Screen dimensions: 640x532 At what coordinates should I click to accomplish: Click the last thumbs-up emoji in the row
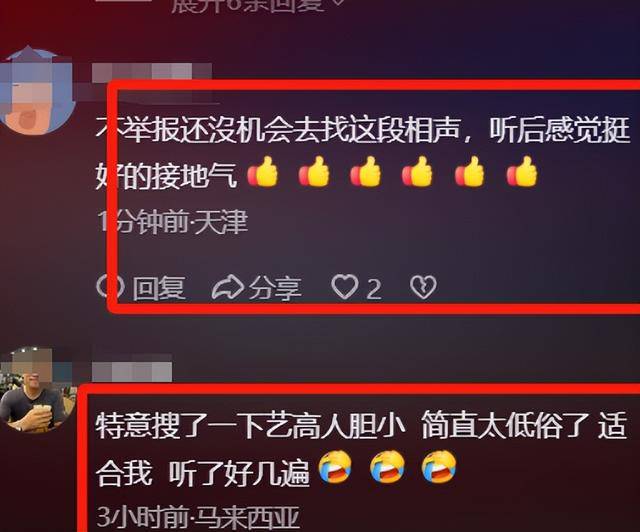point(522,172)
